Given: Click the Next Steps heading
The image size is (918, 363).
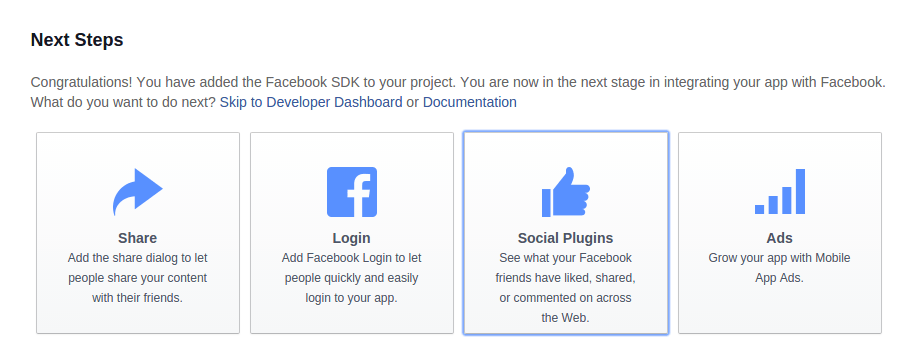Looking at the screenshot, I should 77,40.
